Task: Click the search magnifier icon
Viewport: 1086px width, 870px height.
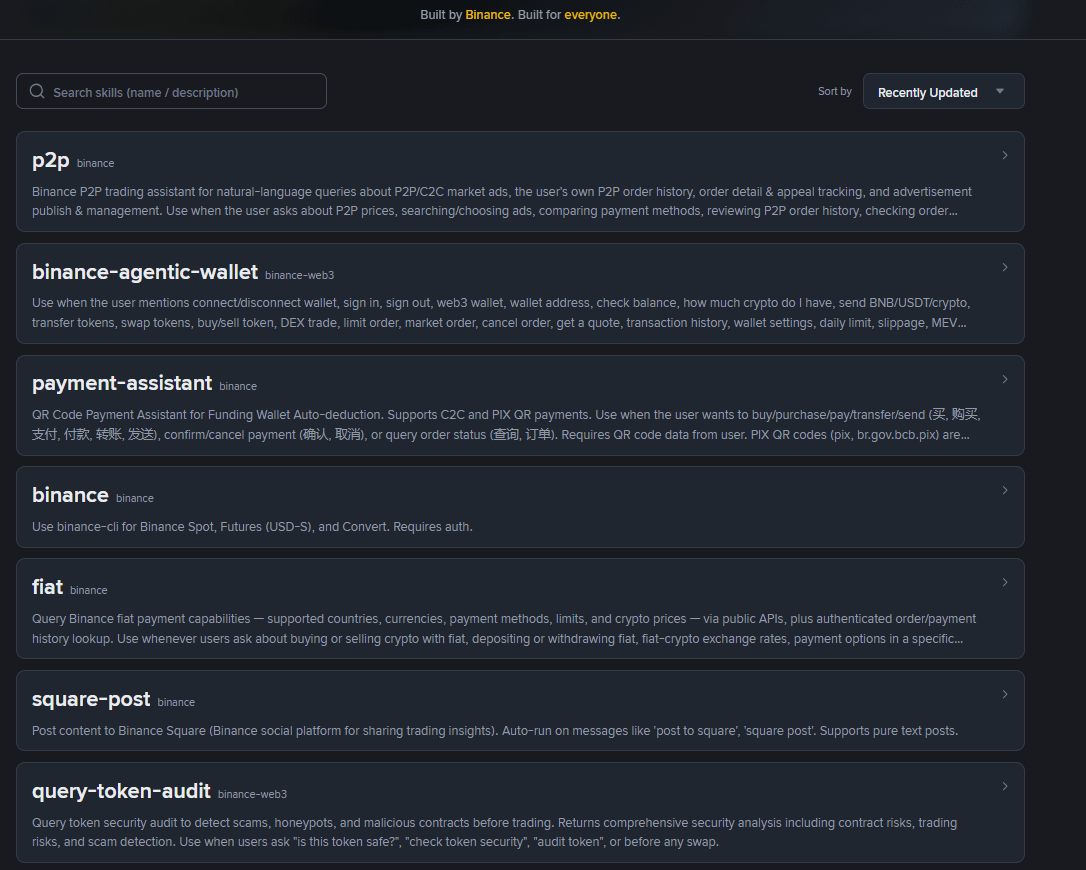Action: coord(37,91)
